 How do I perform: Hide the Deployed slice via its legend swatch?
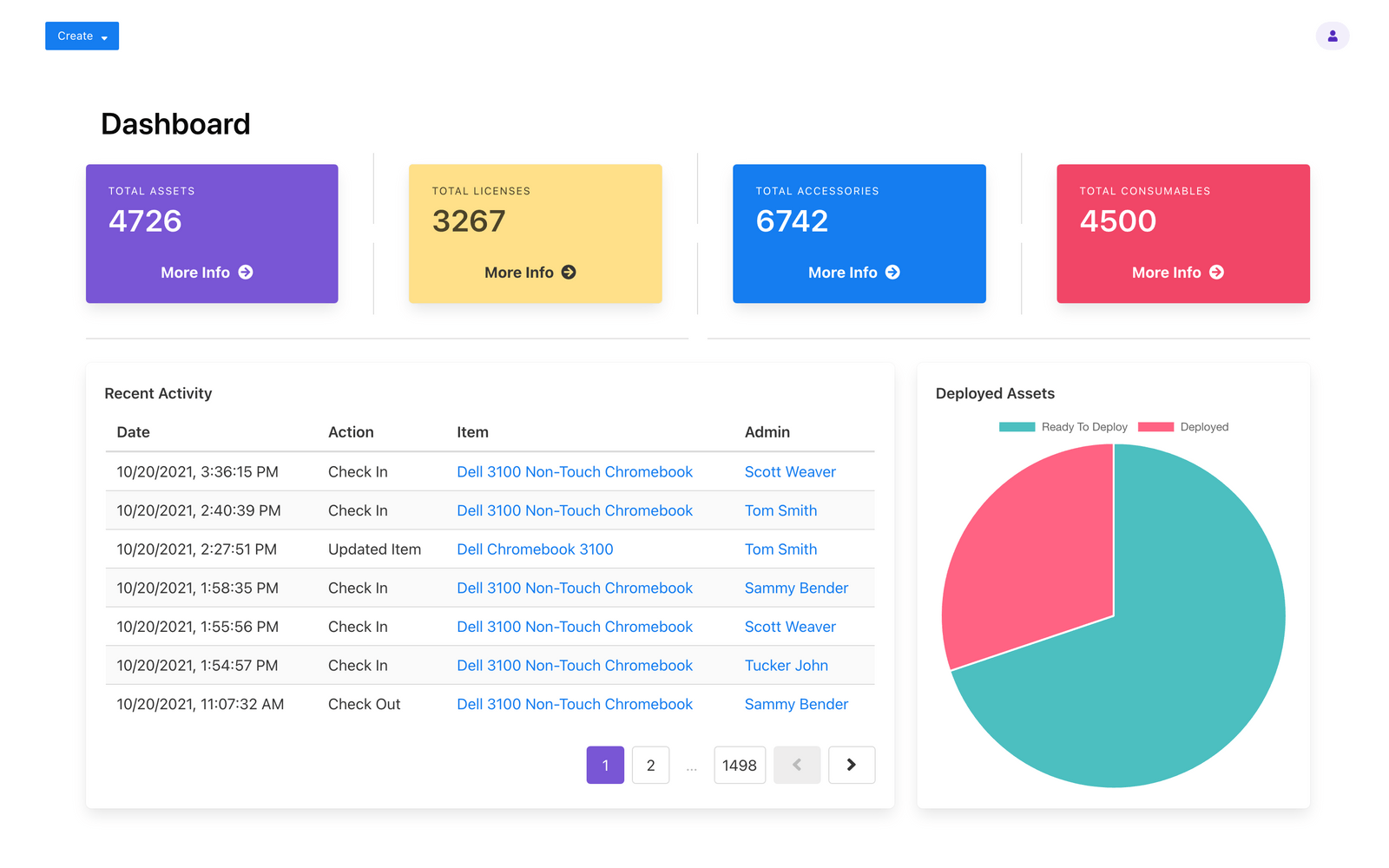(x=1156, y=426)
